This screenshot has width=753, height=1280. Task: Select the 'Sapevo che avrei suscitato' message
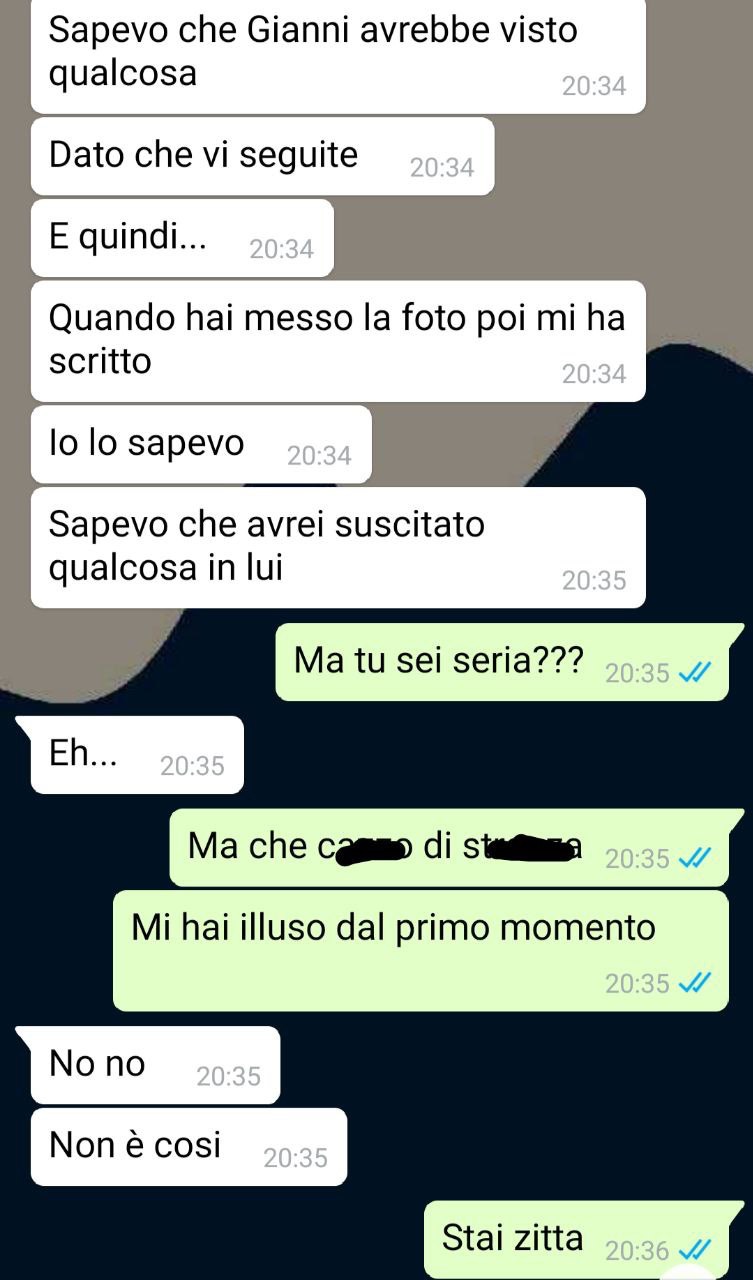point(338,548)
